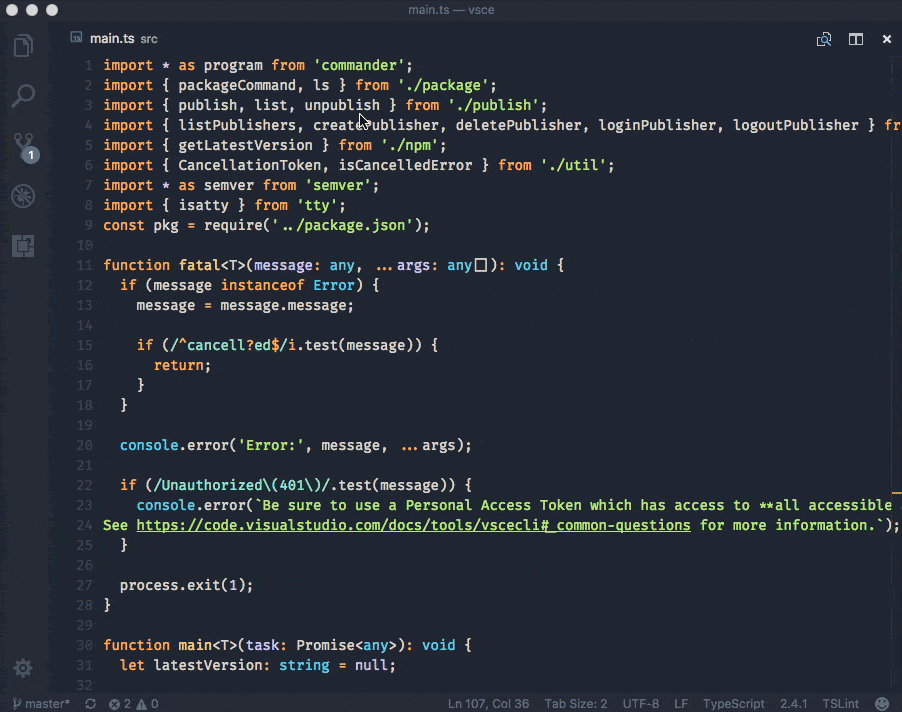Open the code.visualstudio.com vscecli link

[413, 525]
